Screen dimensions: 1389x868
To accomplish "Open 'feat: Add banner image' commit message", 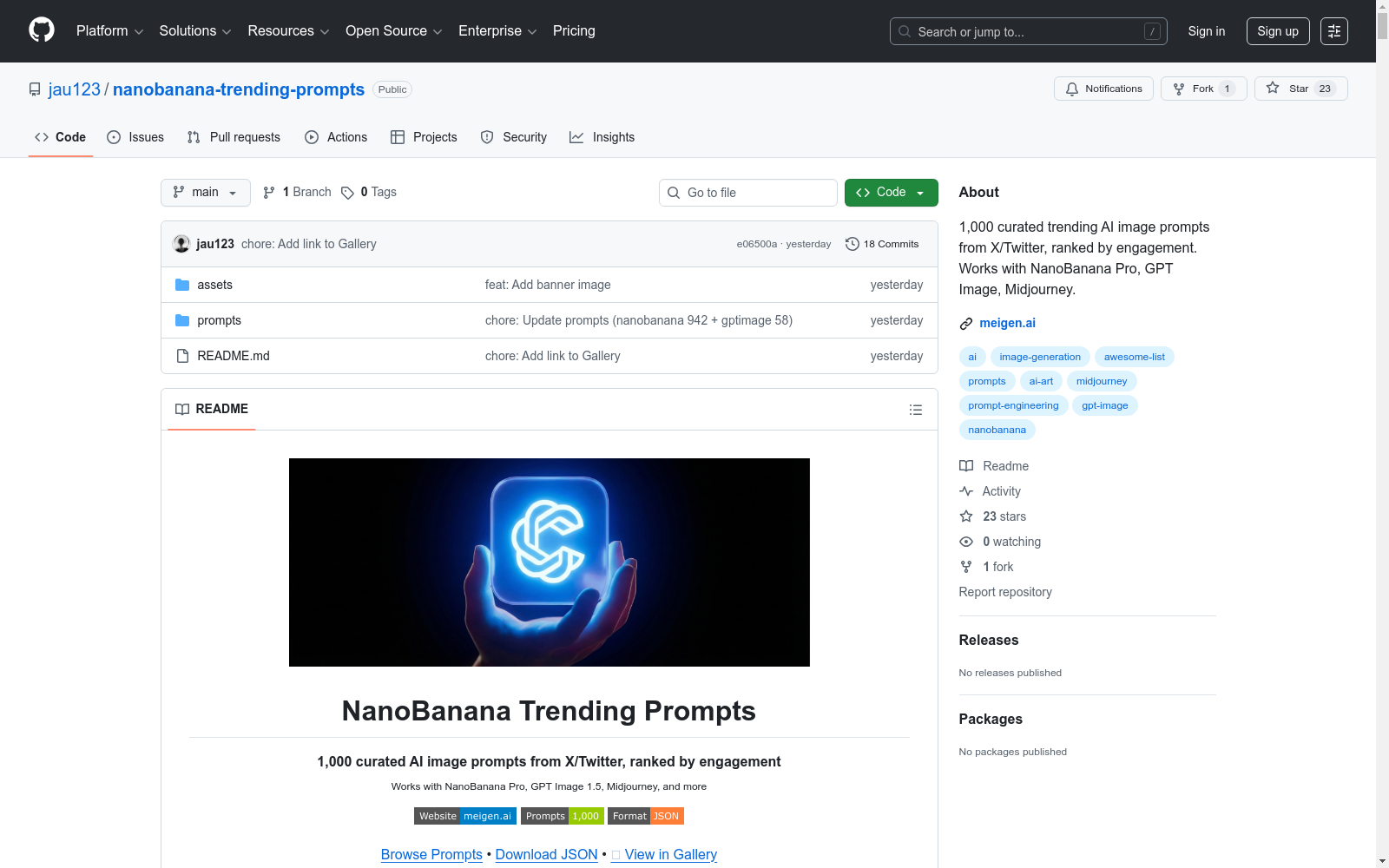I will (x=548, y=285).
